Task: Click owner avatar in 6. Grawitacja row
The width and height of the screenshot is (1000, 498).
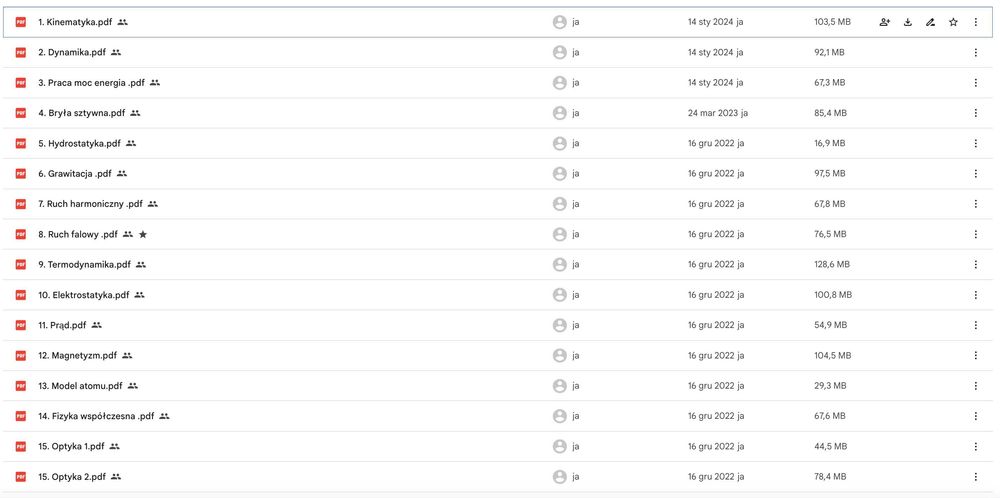Action: click(x=560, y=173)
